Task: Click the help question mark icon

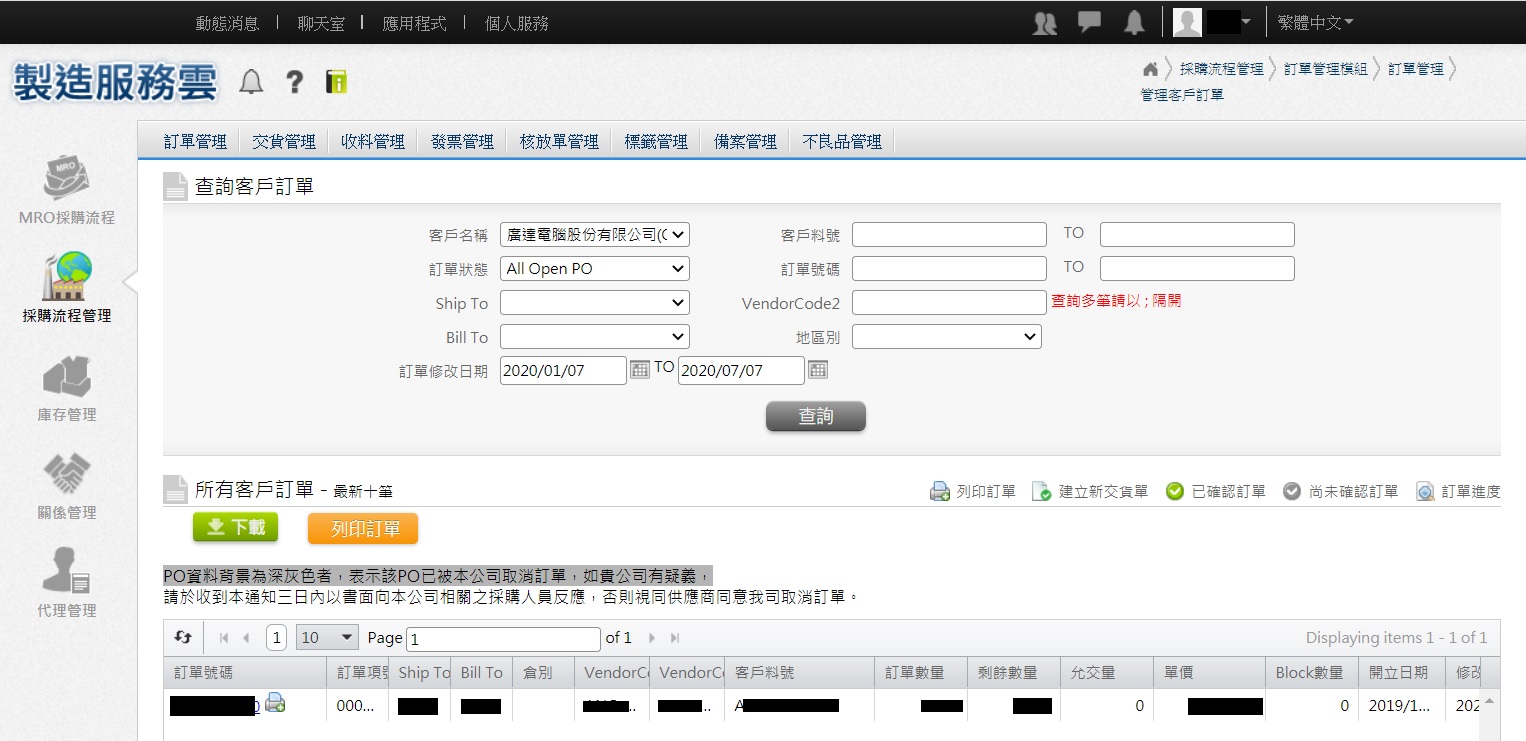Action: coord(294,82)
